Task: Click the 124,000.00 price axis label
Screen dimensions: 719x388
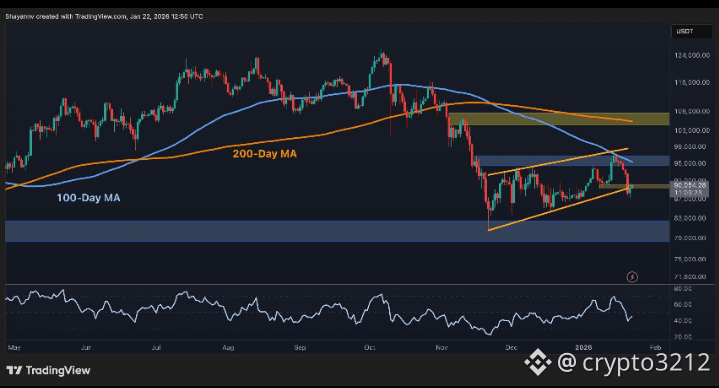Action: coord(692,55)
